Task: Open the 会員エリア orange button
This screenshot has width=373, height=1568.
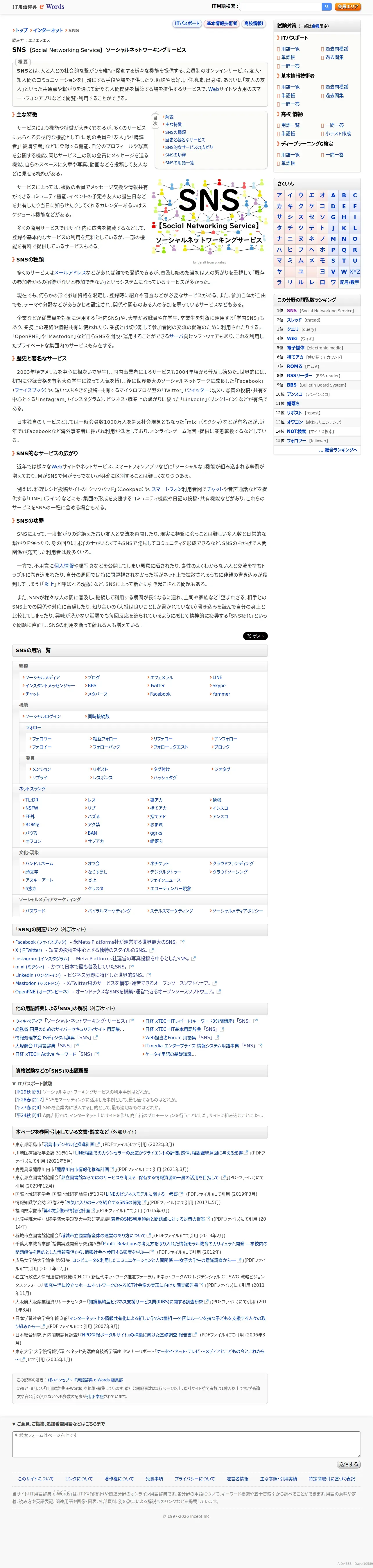Action: point(347,7)
